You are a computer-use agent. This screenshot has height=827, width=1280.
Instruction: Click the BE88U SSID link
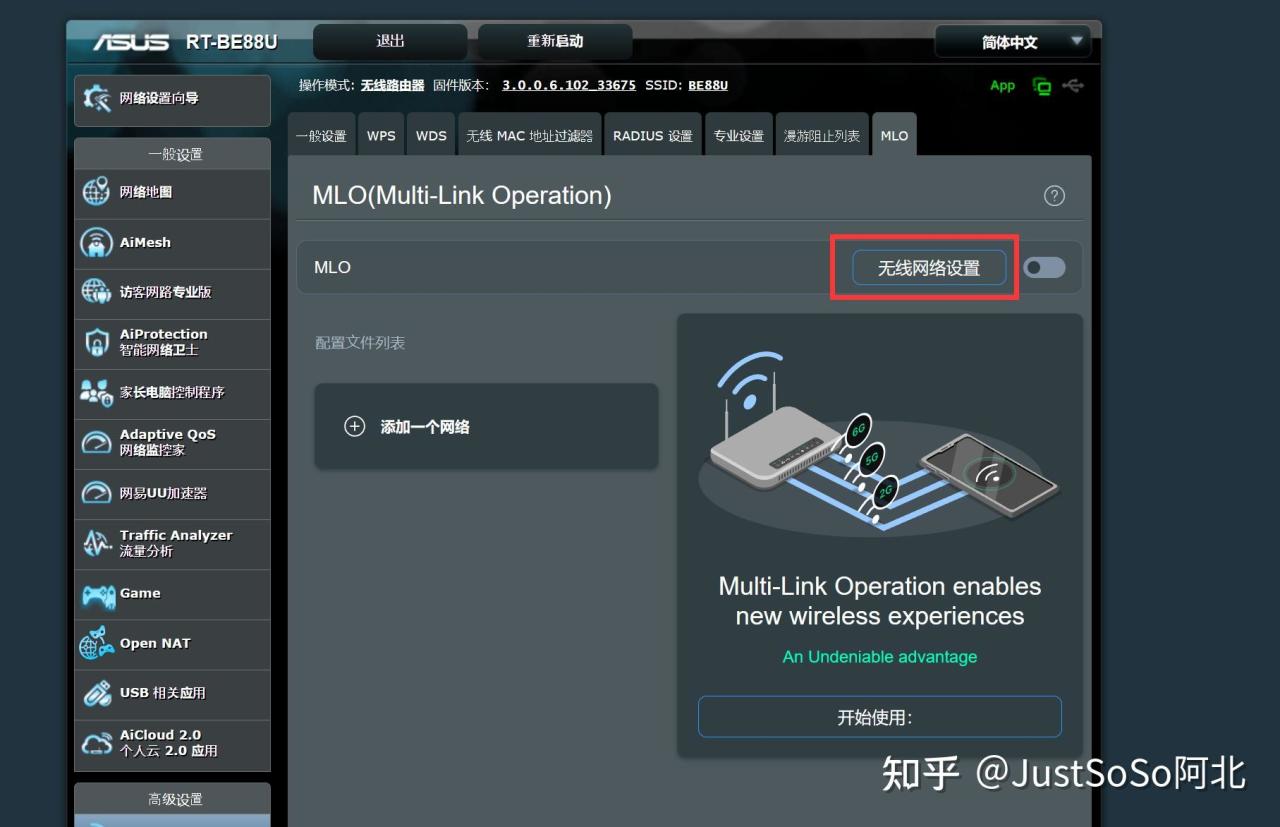pos(708,85)
